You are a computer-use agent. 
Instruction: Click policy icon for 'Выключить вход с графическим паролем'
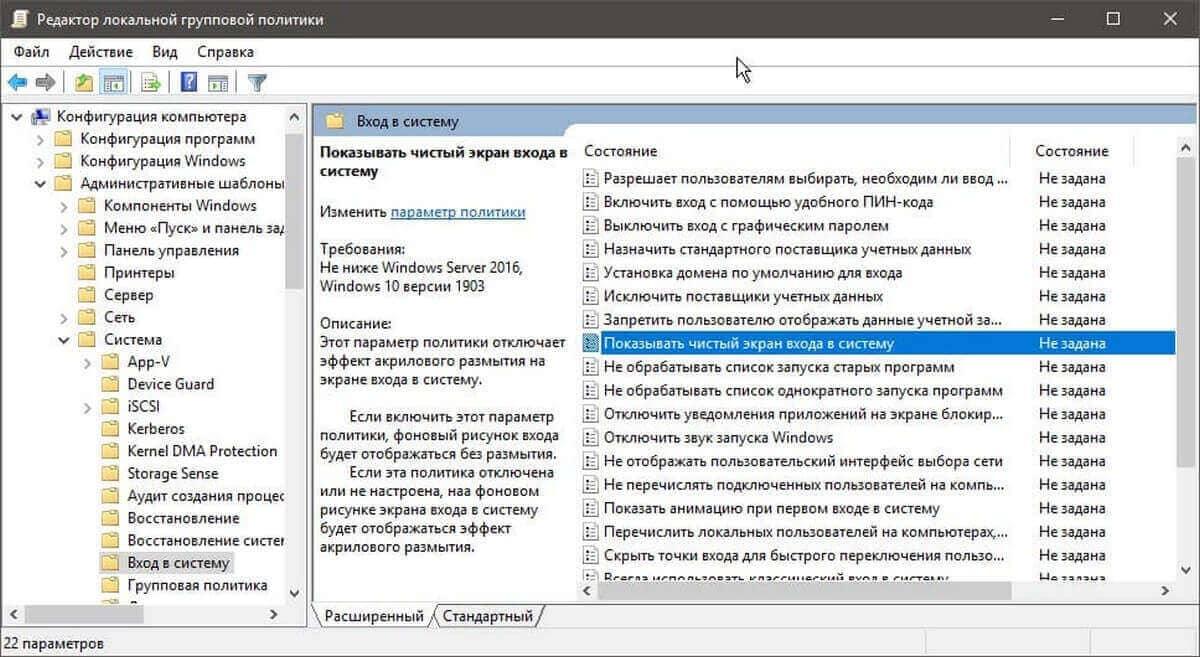pyautogui.click(x=590, y=225)
